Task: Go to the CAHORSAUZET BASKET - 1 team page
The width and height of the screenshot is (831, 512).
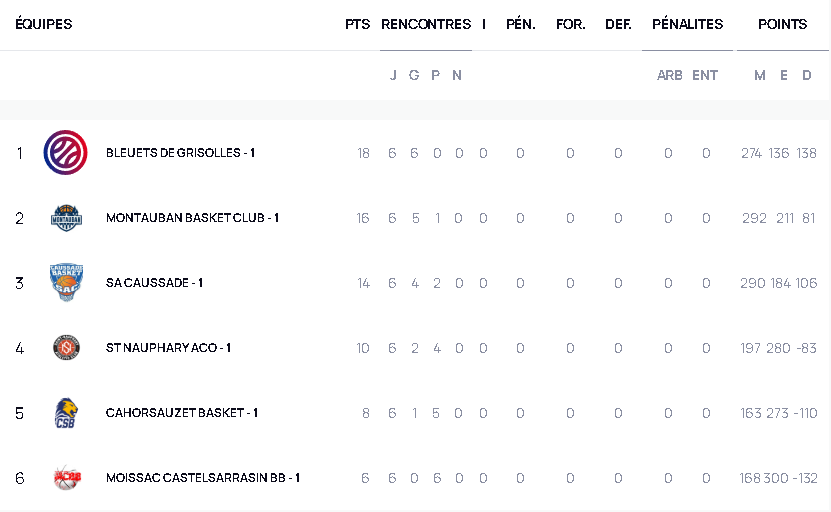Action: click(182, 413)
